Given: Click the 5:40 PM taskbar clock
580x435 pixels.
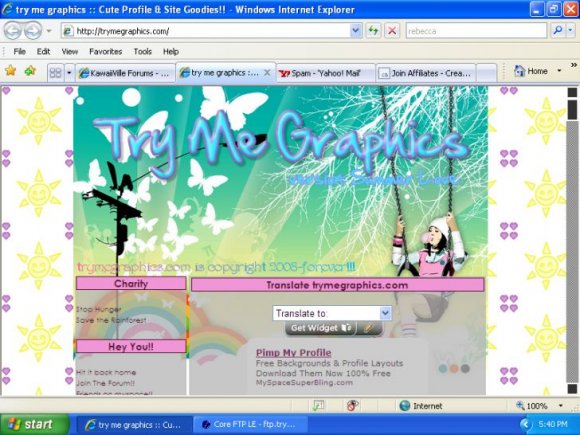Looking at the screenshot, I should point(553,424).
